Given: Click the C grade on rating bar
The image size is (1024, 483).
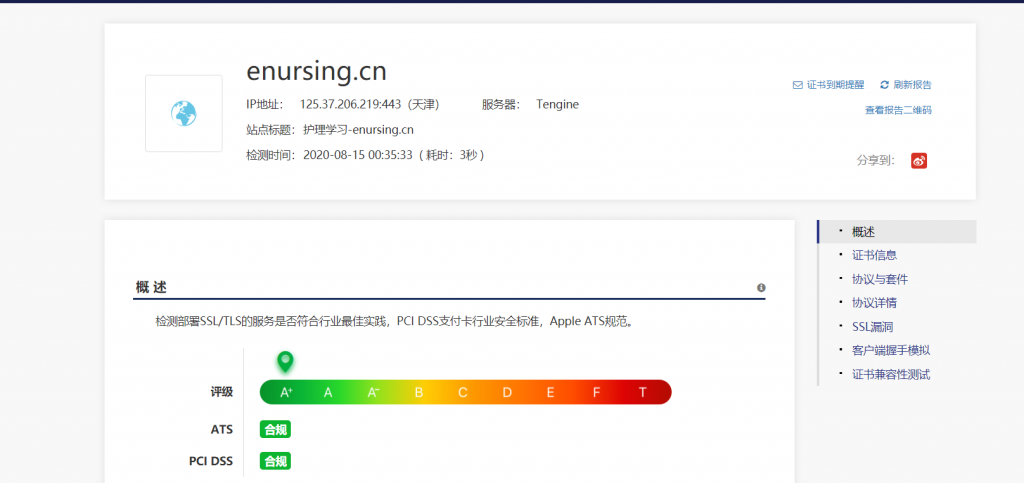Looking at the screenshot, I should [x=463, y=392].
